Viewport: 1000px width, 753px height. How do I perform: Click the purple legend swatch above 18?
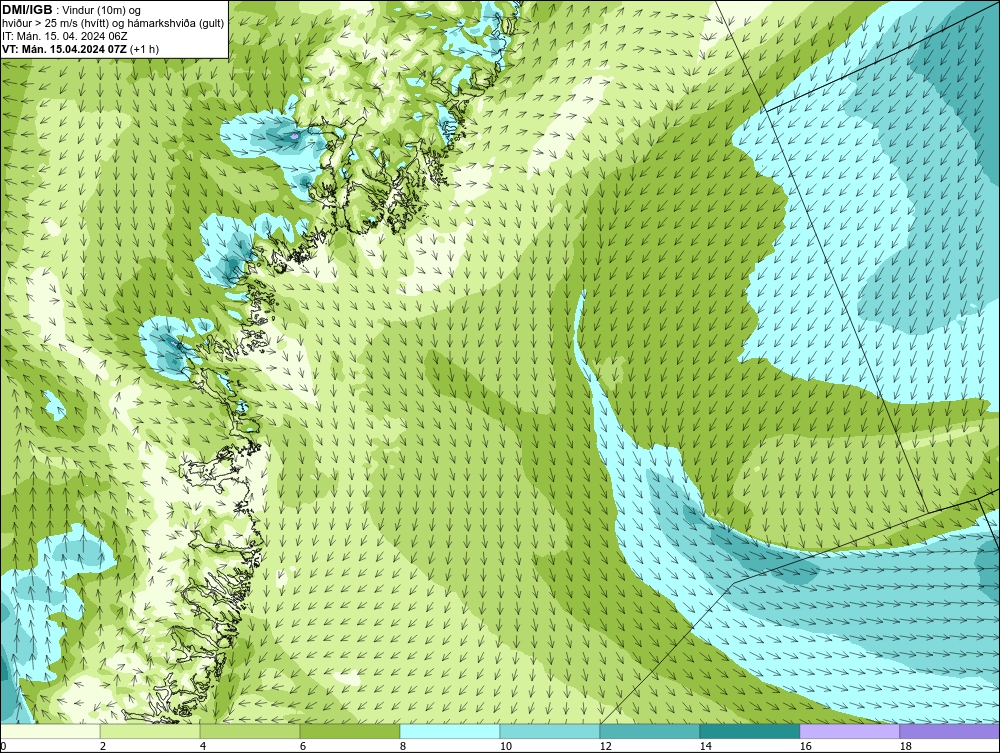[949, 731]
